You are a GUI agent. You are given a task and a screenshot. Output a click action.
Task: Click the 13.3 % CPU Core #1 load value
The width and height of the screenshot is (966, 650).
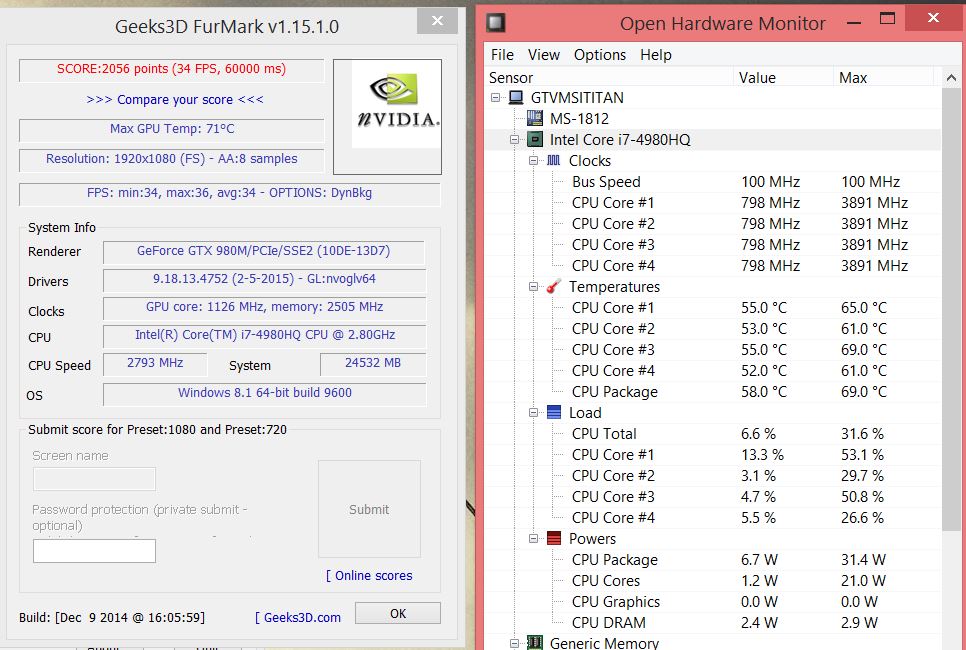[x=762, y=455]
